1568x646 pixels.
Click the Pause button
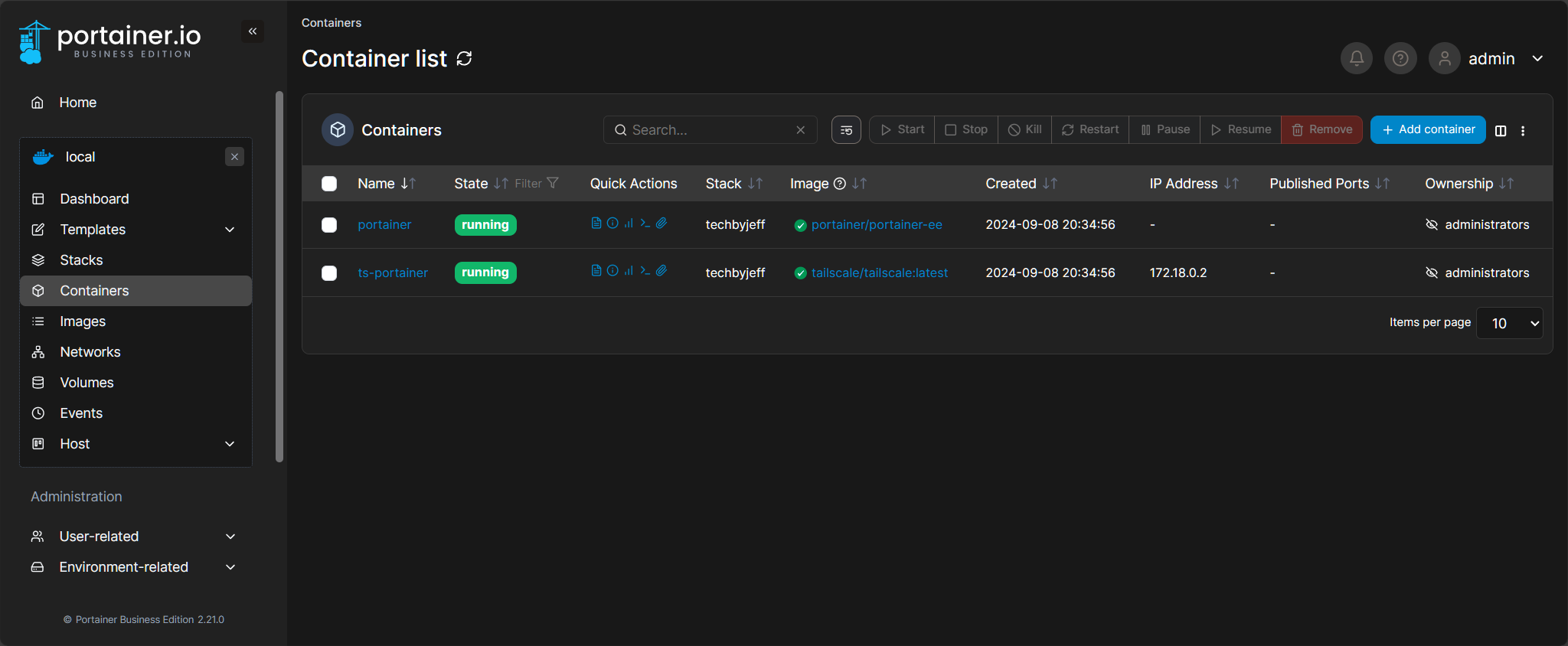pos(1165,129)
